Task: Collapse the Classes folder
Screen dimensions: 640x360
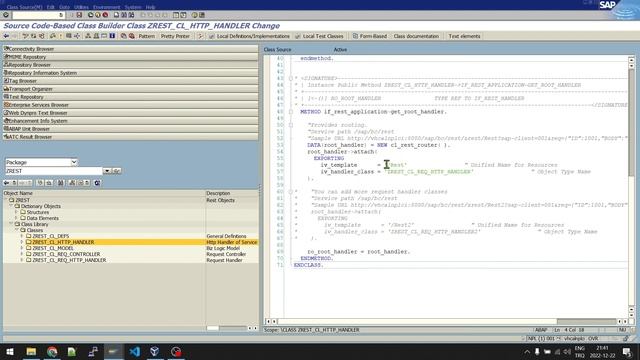Action: (x=17, y=230)
